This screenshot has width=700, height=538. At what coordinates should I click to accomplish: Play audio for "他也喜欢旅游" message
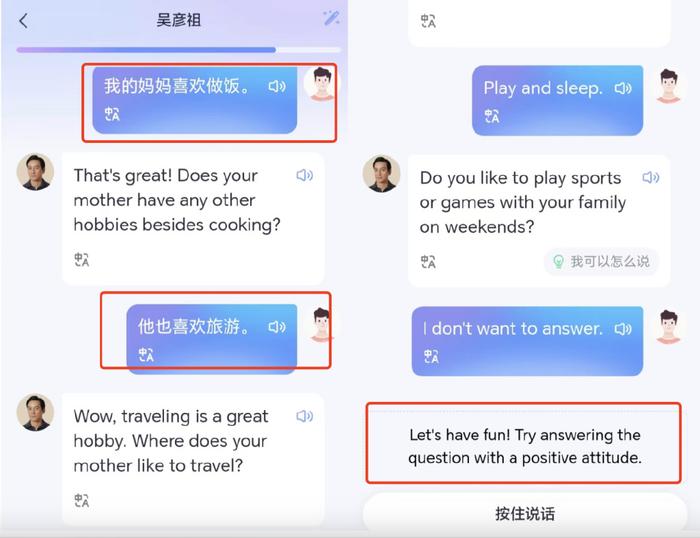click(277, 327)
